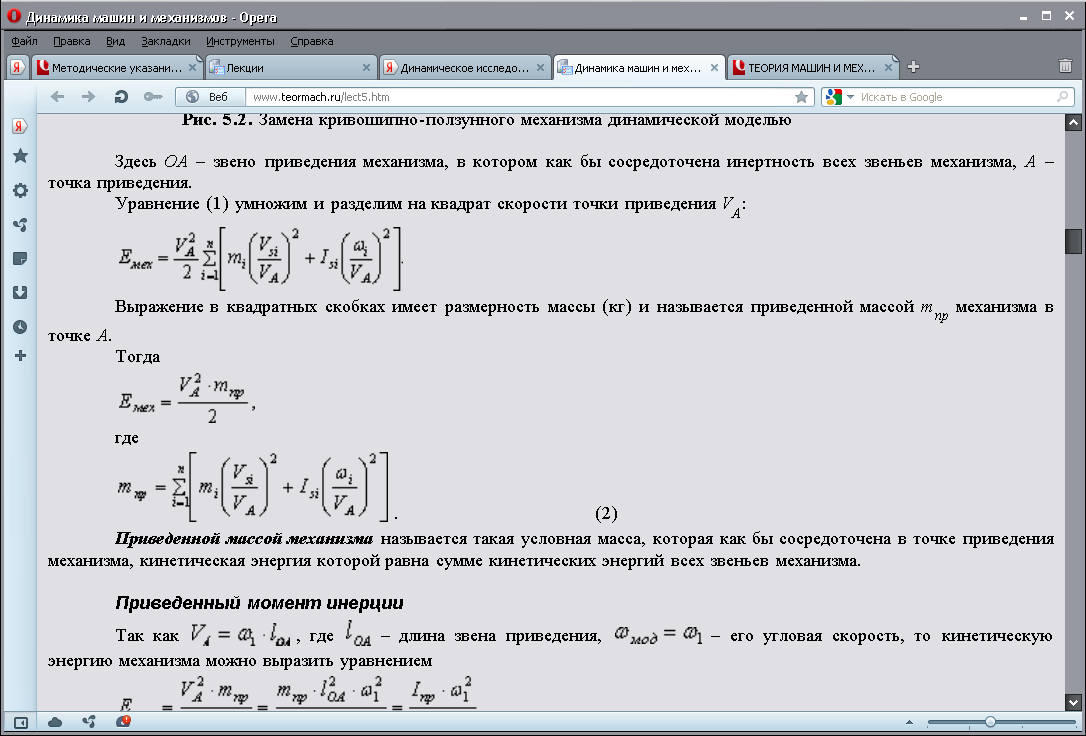The height and width of the screenshot is (736, 1086).
Task: Open the Файл menu
Action: click(24, 41)
